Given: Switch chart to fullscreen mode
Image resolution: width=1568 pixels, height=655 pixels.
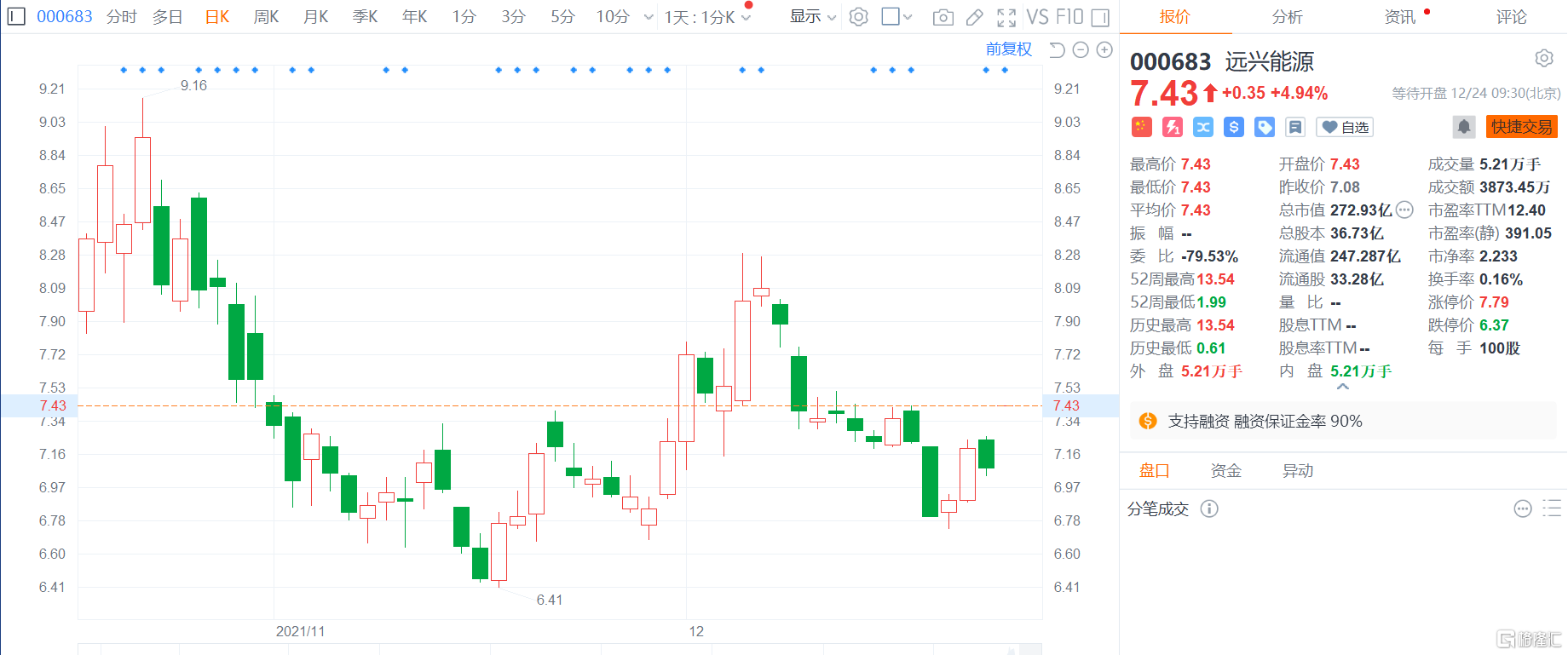Looking at the screenshot, I should 1006,17.
